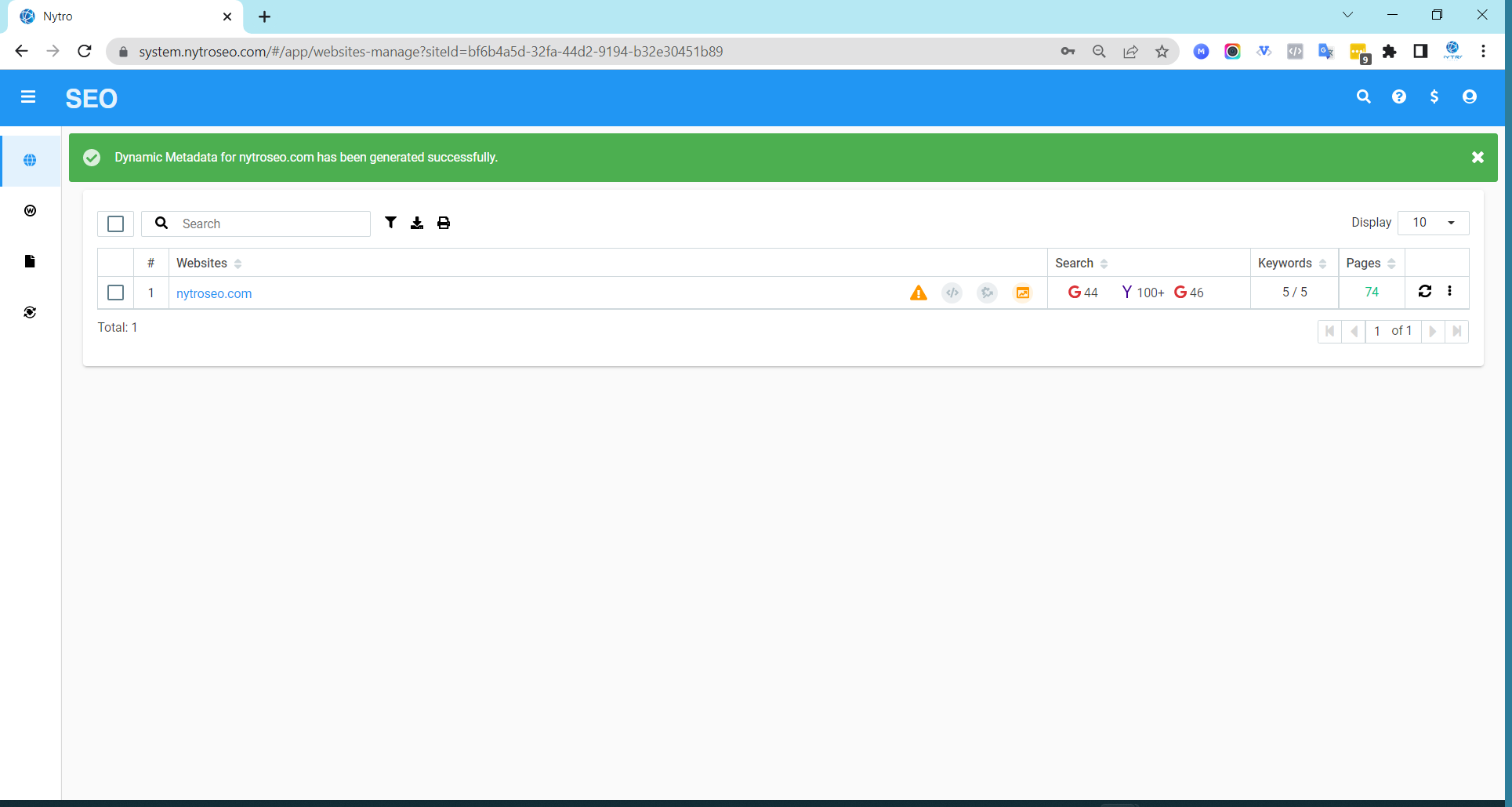Print the websites table

444,223
